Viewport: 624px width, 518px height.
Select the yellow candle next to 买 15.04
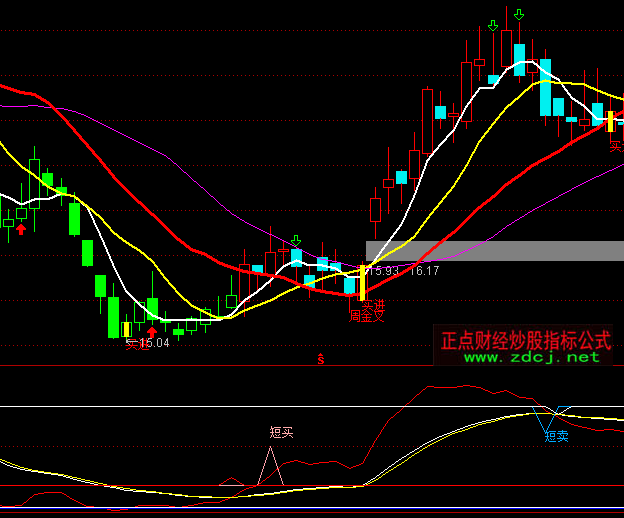(126, 328)
